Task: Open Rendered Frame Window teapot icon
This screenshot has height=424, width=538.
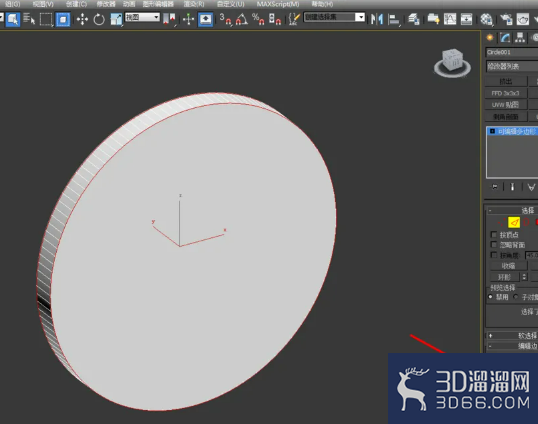Action: click(x=523, y=19)
